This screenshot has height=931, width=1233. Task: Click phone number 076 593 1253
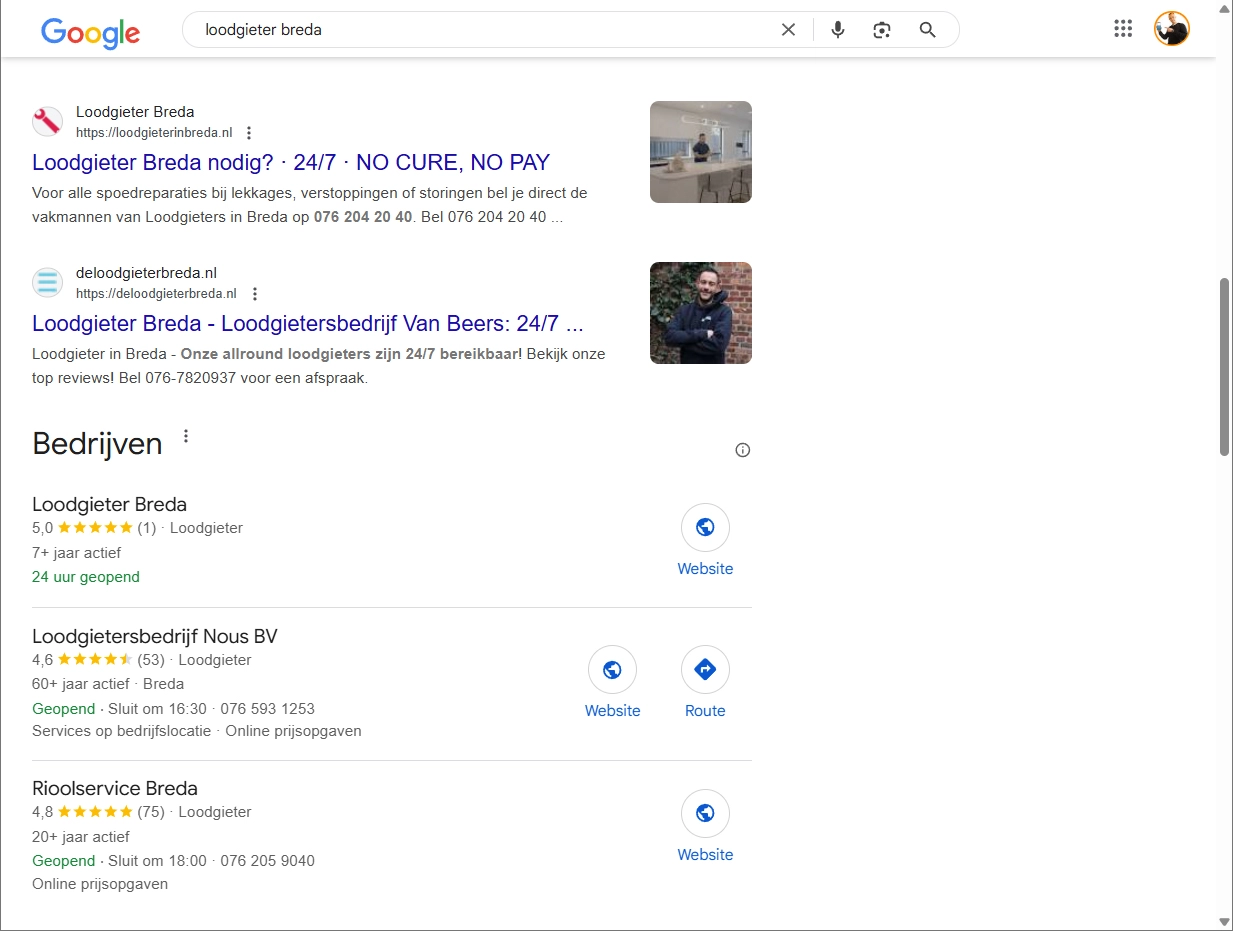[x=267, y=709]
